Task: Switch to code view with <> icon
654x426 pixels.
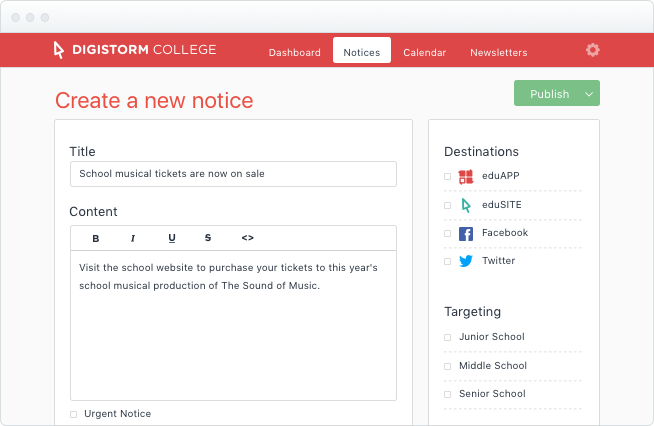Action: [x=247, y=238]
